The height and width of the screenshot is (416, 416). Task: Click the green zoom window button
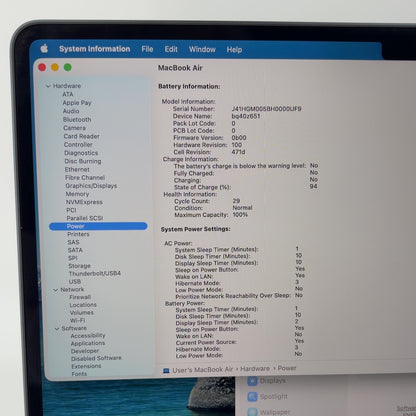[68, 67]
